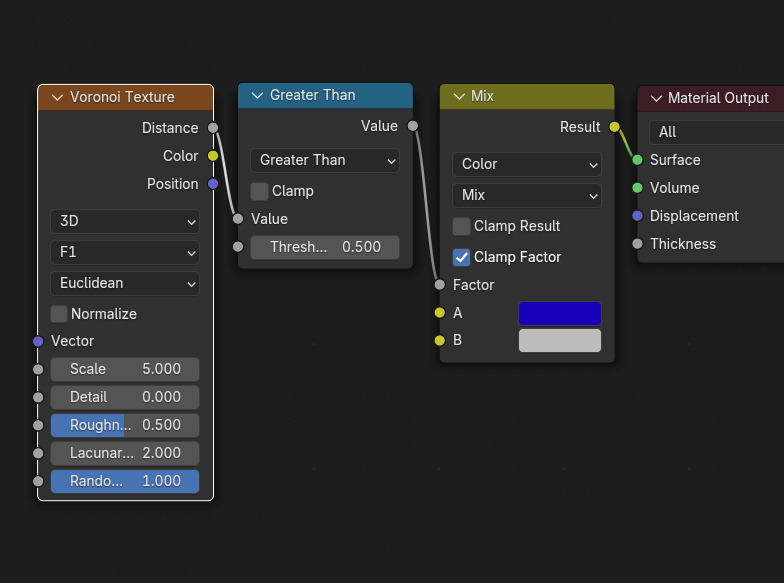Select the Material Output node header

[710, 98]
